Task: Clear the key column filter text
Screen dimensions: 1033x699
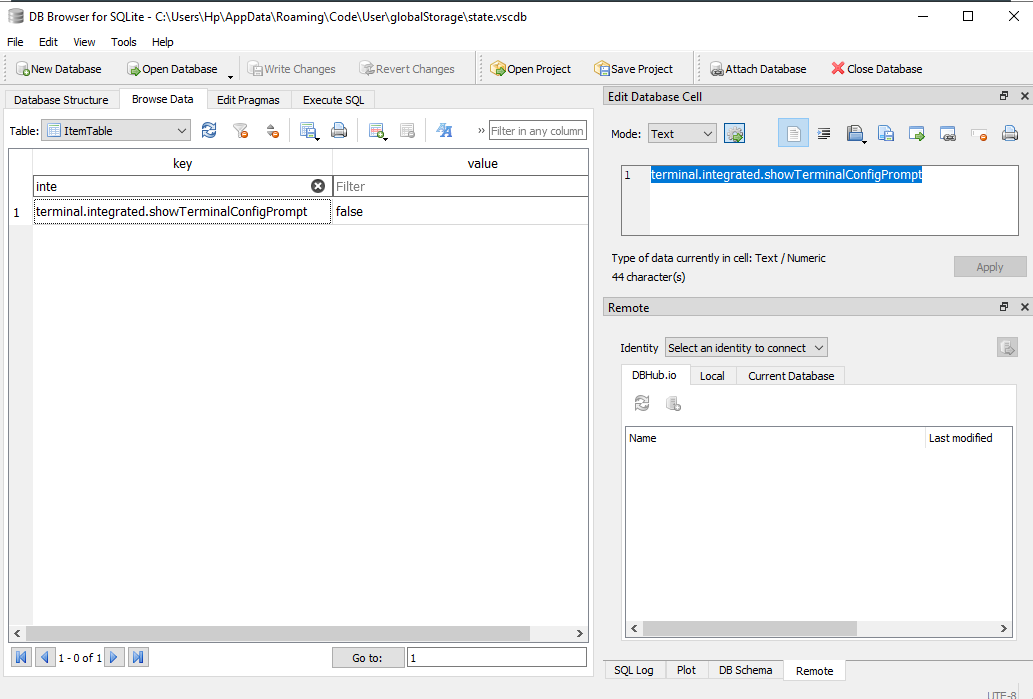Action: click(x=318, y=185)
